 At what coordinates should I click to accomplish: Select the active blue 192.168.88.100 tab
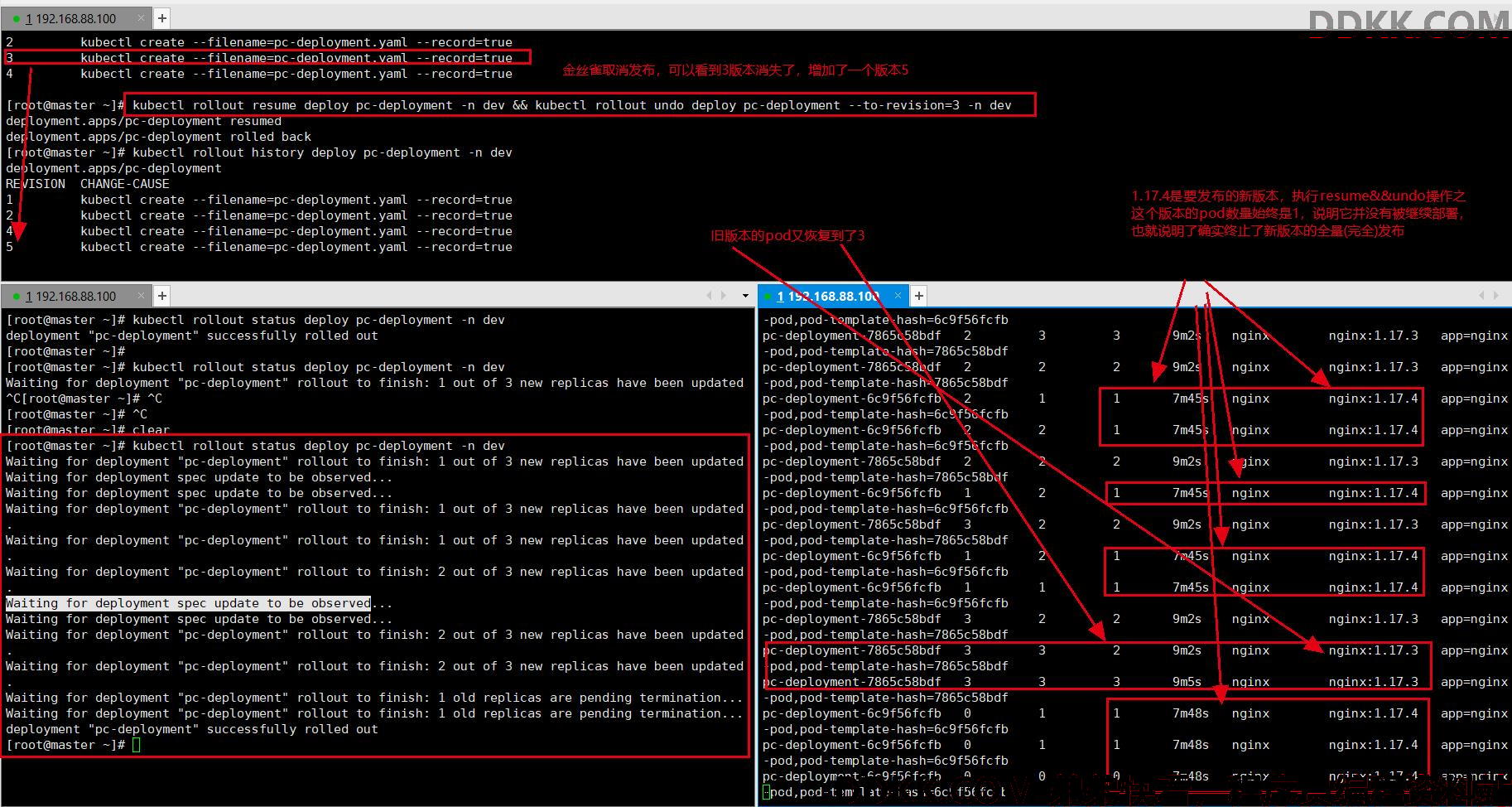pyautogui.click(x=833, y=296)
